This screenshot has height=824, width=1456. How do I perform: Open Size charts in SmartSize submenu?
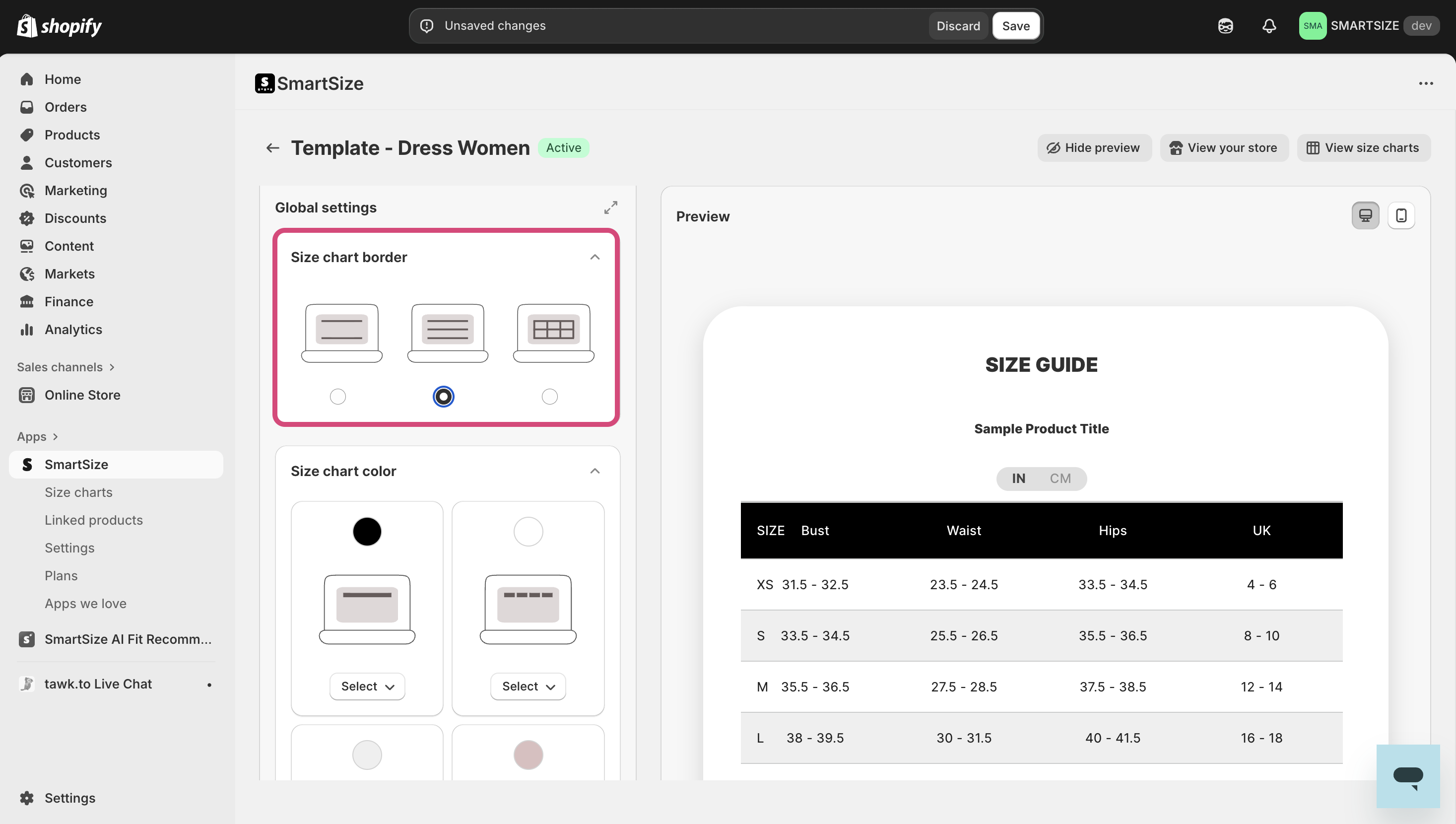[x=78, y=492]
